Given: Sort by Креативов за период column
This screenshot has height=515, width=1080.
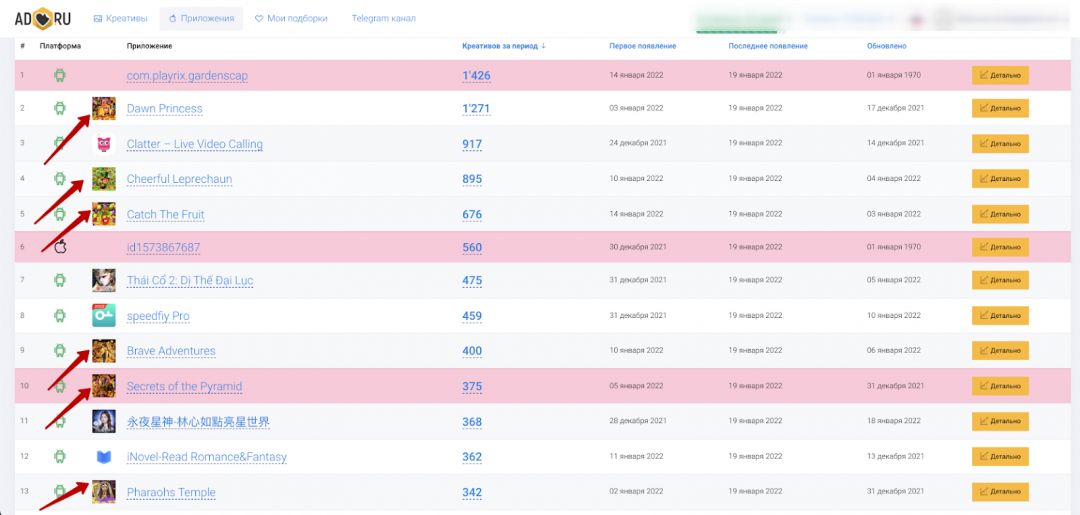Looking at the screenshot, I should pyautogui.click(x=504, y=46).
